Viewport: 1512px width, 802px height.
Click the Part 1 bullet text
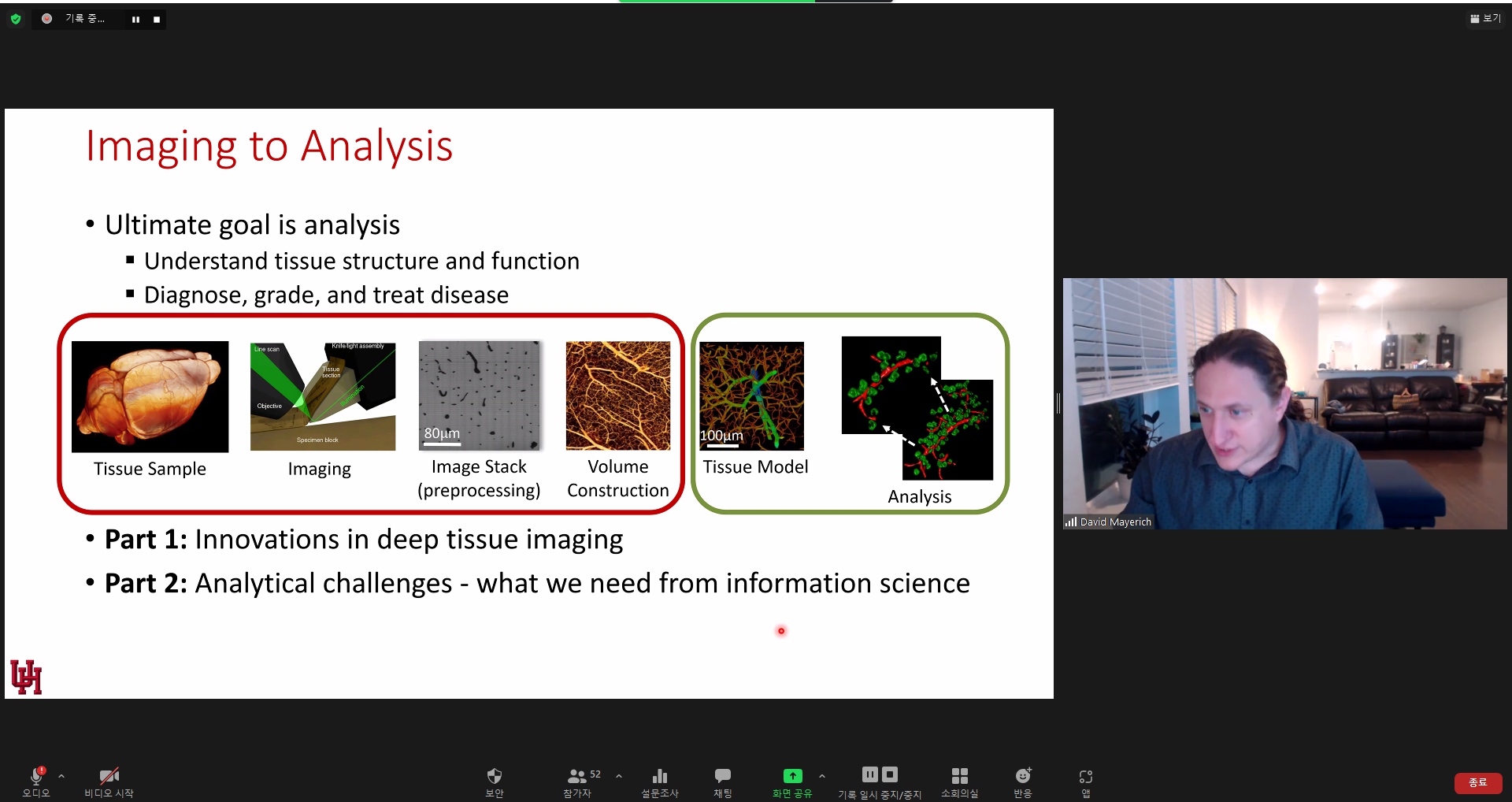pyautogui.click(x=364, y=540)
